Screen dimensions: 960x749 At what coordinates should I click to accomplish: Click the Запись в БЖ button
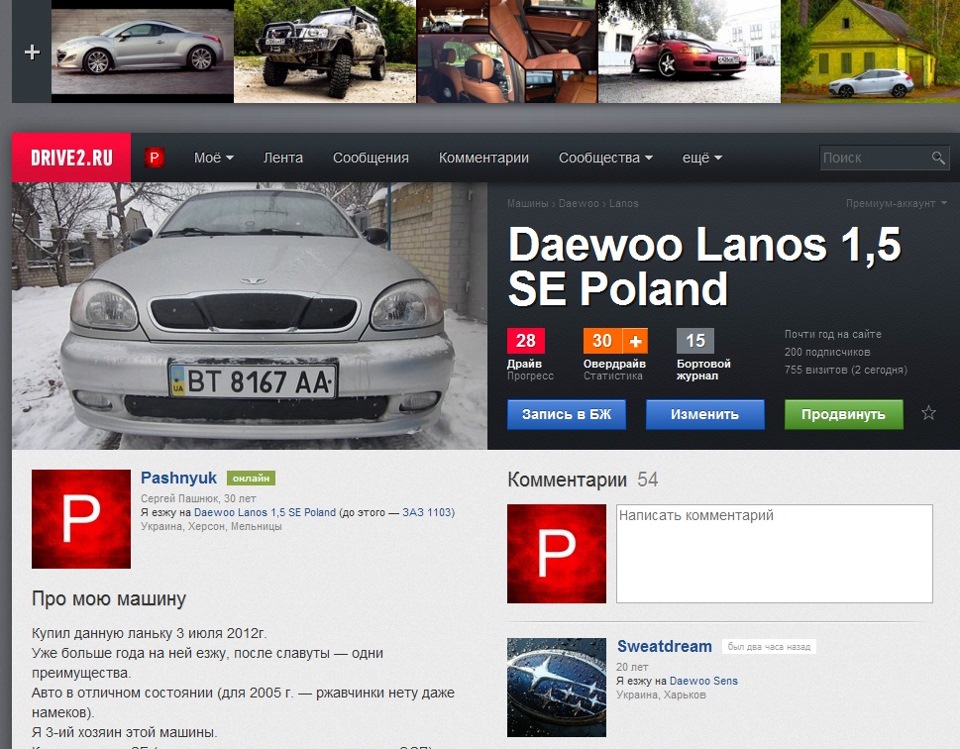(x=566, y=415)
